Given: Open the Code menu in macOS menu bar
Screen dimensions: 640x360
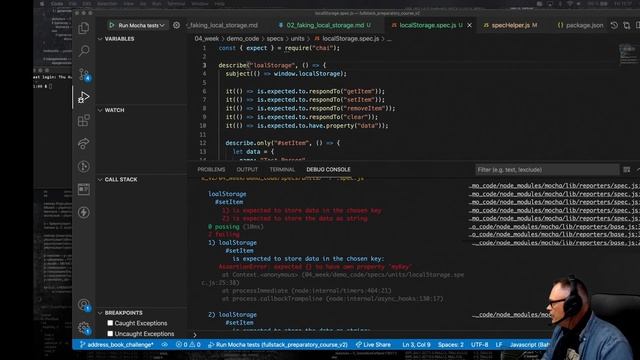Looking at the screenshot, I should (x=57, y=4).
